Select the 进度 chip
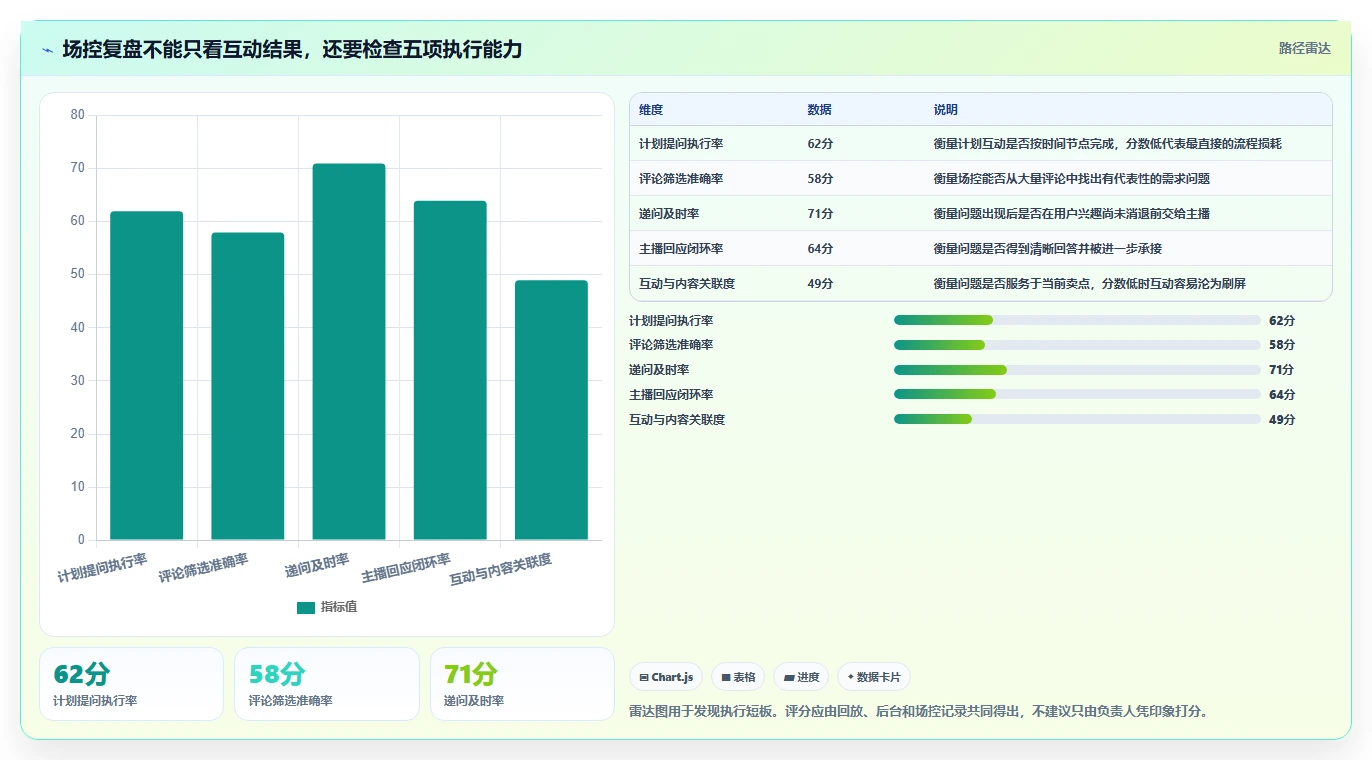The width and height of the screenshot is (1372, 760). click(x=801, y=677)
